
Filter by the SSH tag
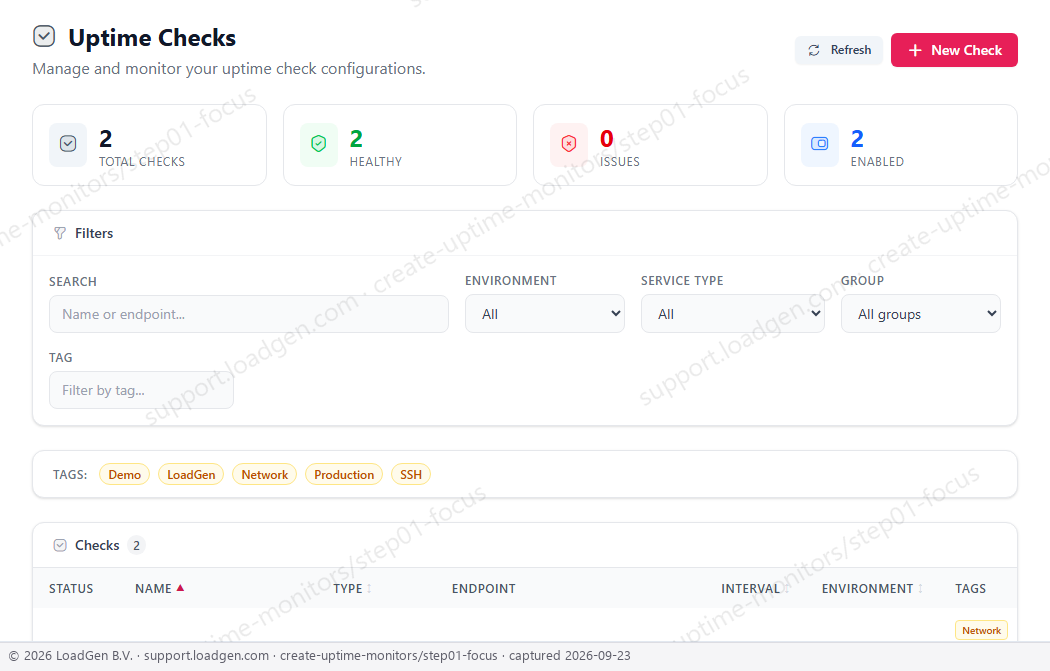[410, 474]
